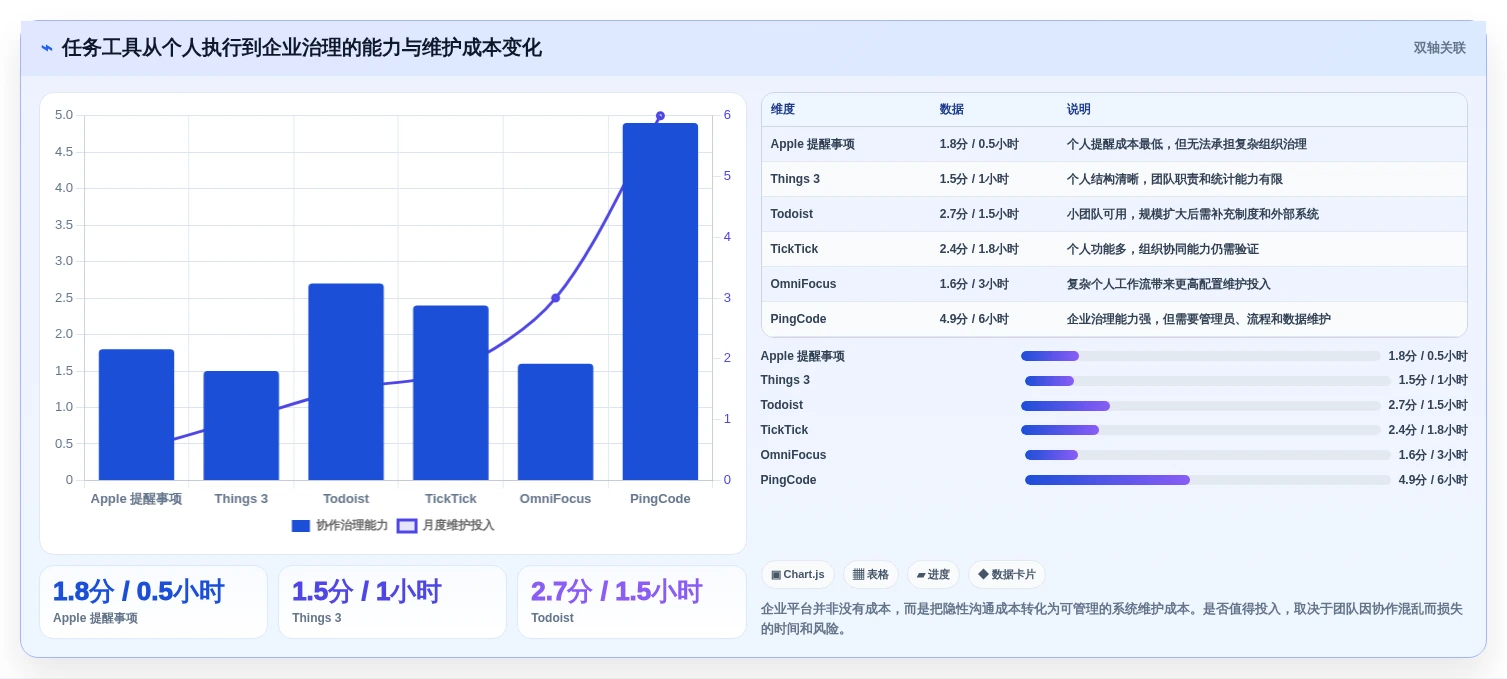Viewport: 1507px width, 679px height.
Task: Click the 数据 column header
Action: 952,109
